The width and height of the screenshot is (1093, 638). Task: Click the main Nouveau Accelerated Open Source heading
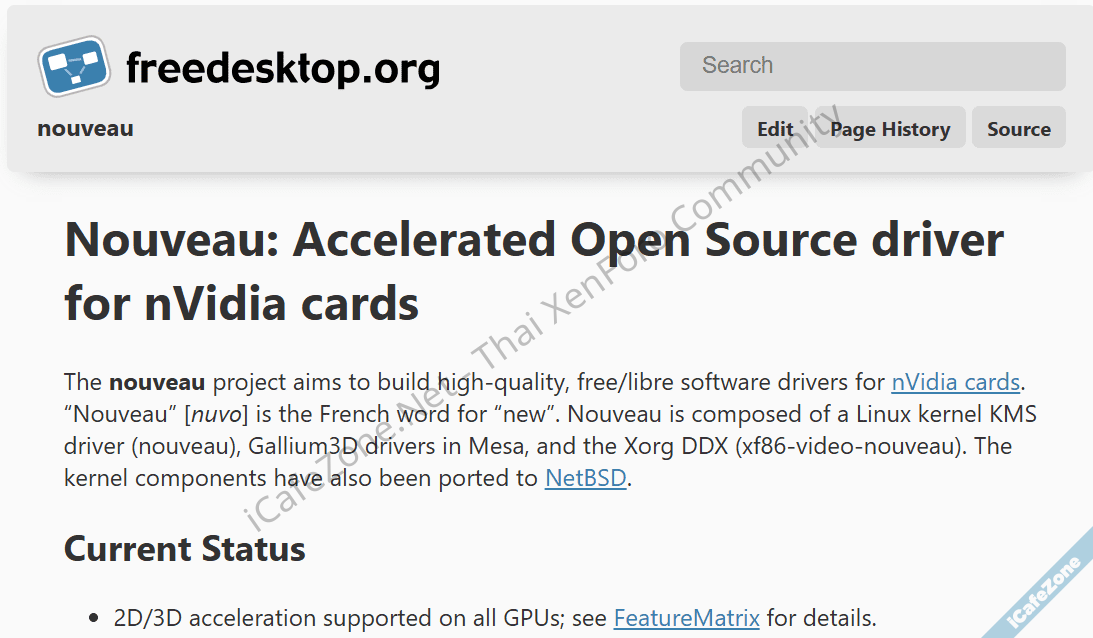[x=533, y=270]
